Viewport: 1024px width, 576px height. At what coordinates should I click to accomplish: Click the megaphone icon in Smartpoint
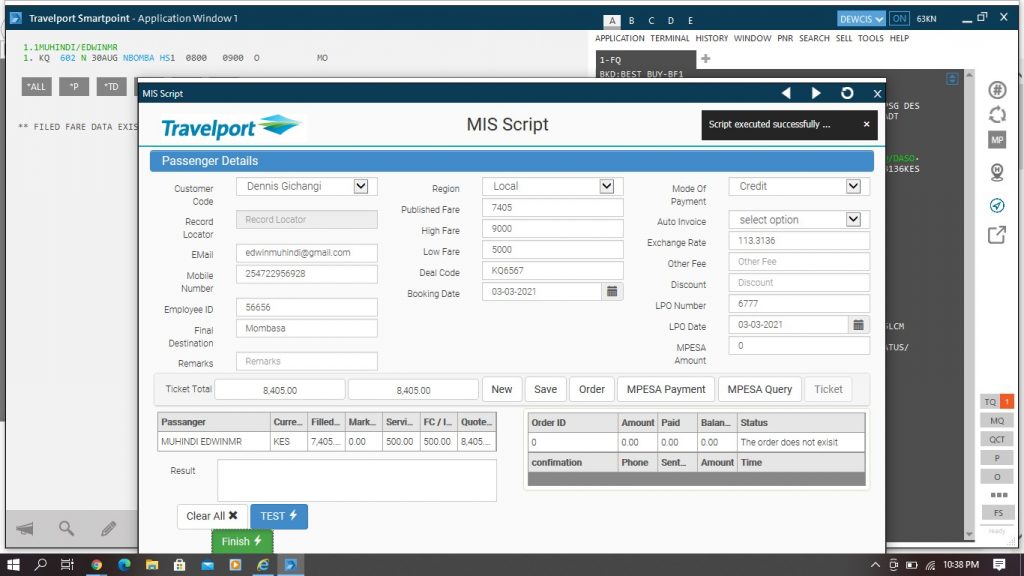coord(25,528)
